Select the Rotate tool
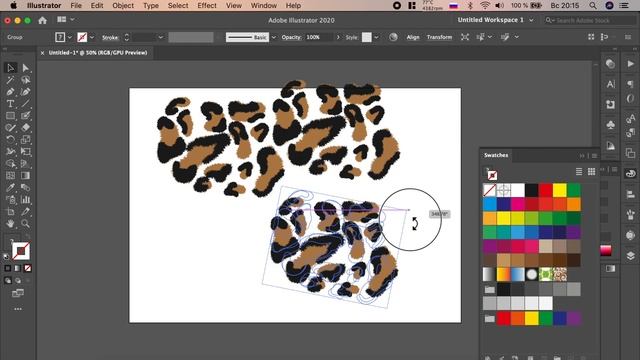The height and width of the screenshot is (360, 640). pyautogui.click(x=10, y=140)
